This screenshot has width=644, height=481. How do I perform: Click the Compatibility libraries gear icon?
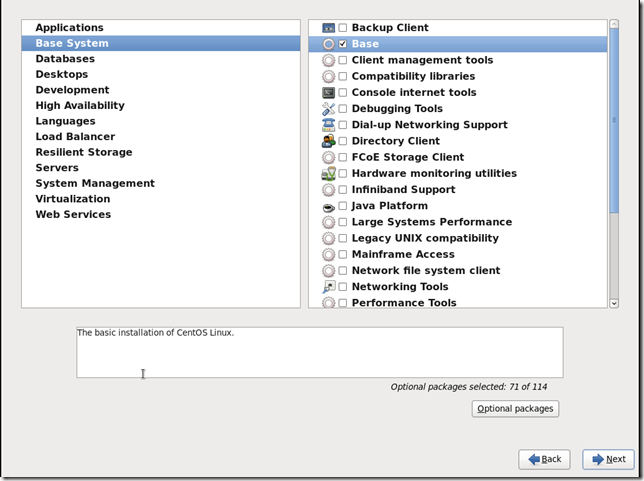click(x=329, y=76)
